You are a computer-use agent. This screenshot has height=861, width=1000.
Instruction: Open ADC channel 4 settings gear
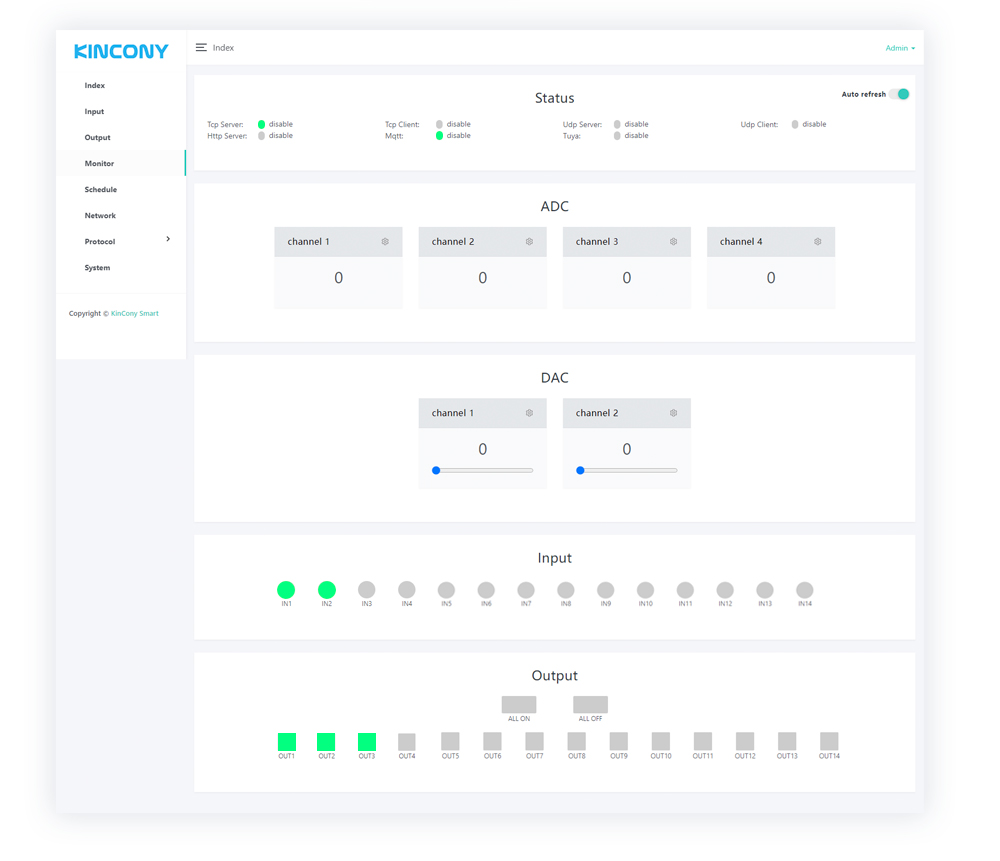point(817,242)
